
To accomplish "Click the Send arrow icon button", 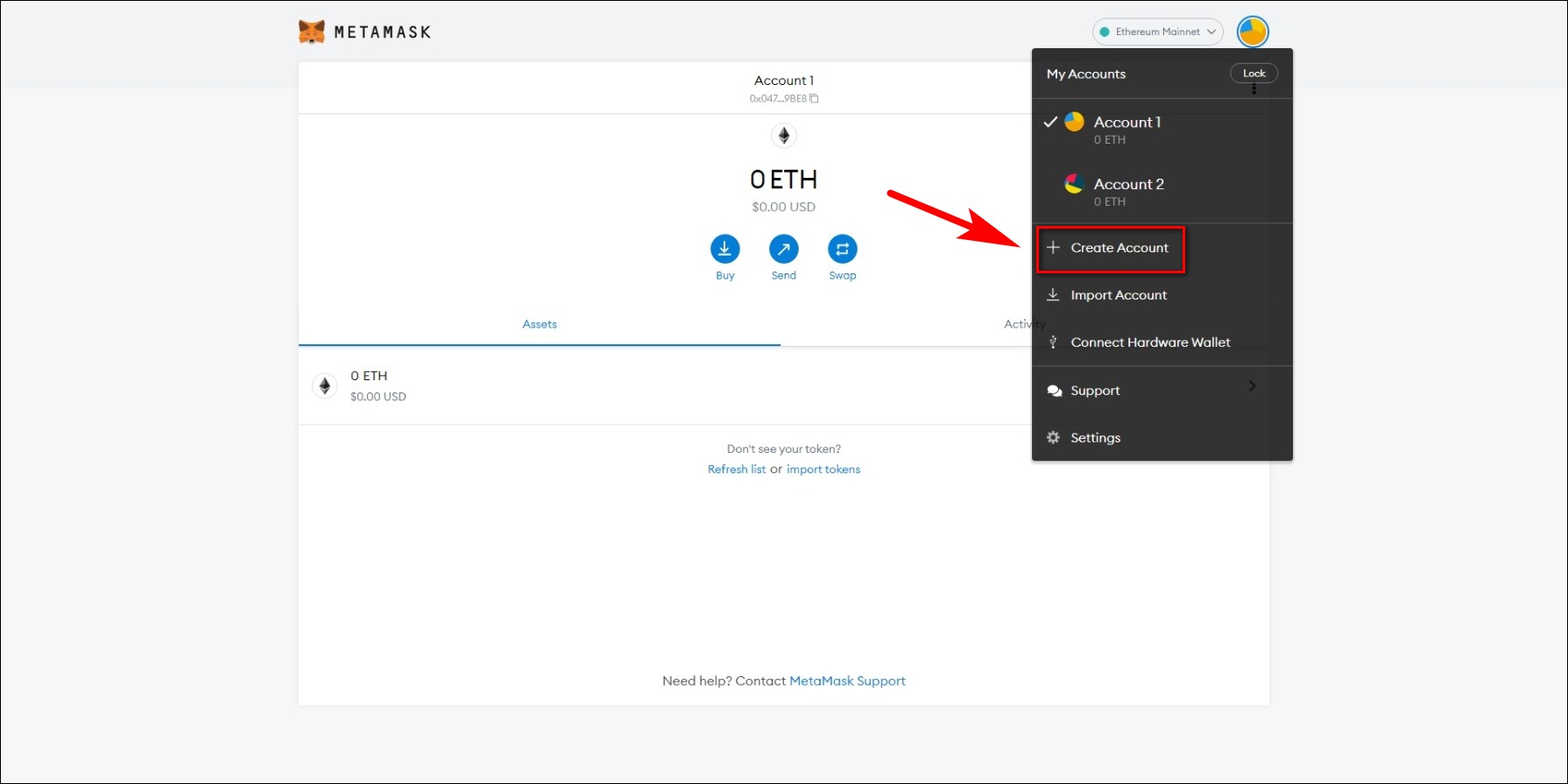I will pyautogui.click(x=783, y=249).
